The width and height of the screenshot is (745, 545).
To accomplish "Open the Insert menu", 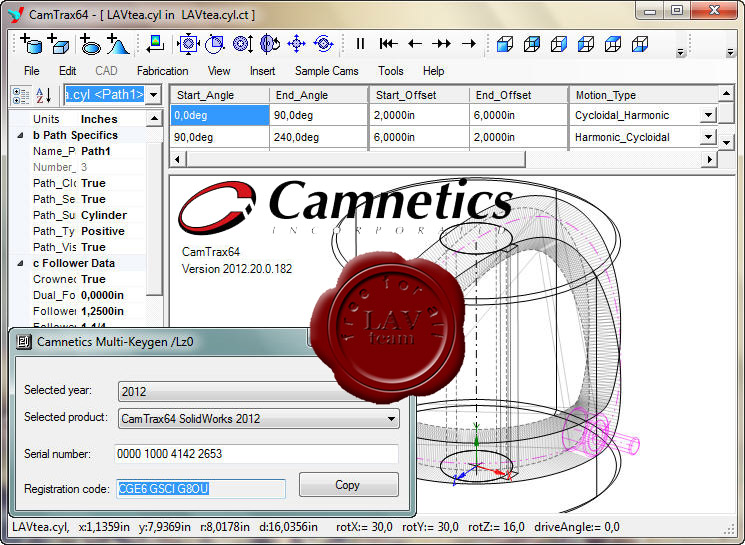I will click(263, 71).
